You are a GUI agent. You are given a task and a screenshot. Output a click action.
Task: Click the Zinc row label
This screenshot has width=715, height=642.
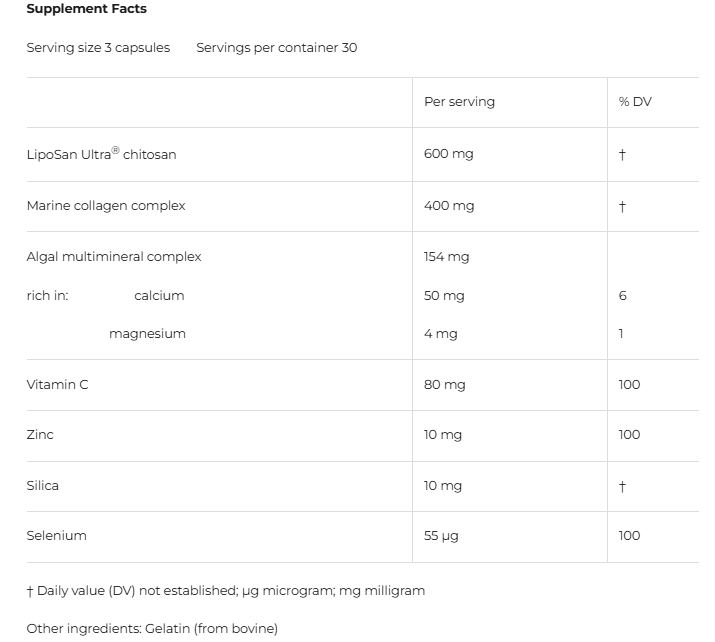(x=40, y=435)
